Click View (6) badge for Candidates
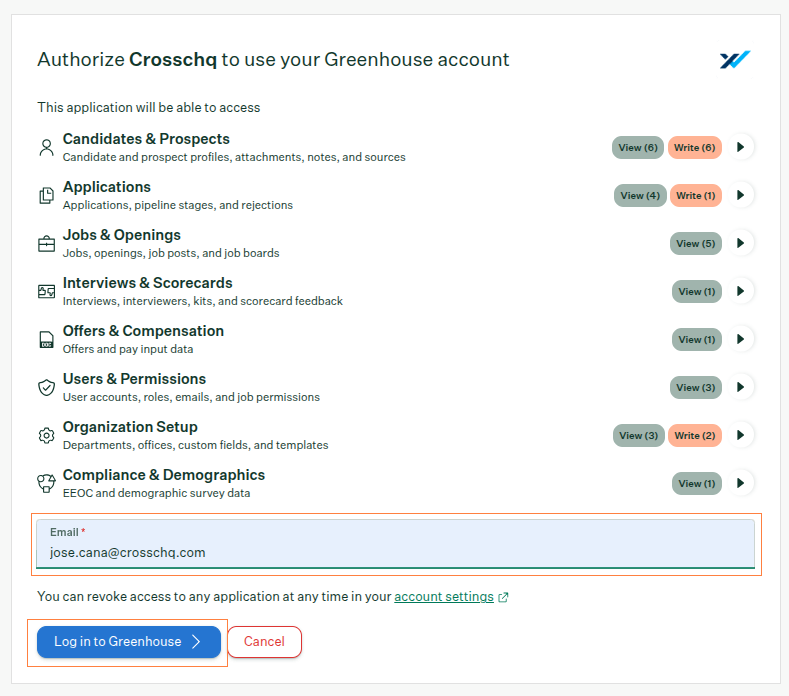 coord(638,147)
